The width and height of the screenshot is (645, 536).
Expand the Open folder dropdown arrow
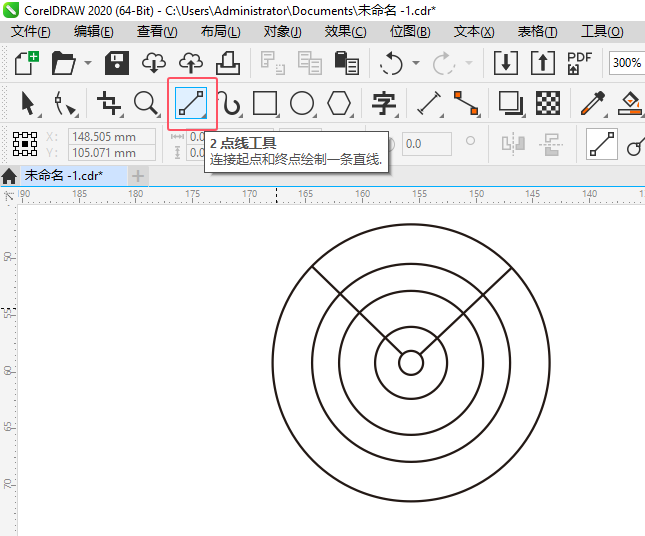88,63
